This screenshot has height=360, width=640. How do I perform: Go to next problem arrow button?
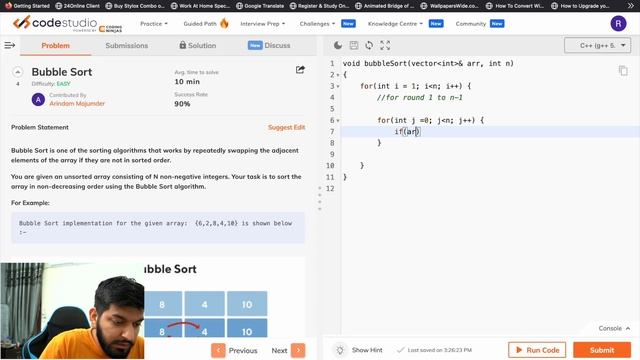[x=298, y=350]
